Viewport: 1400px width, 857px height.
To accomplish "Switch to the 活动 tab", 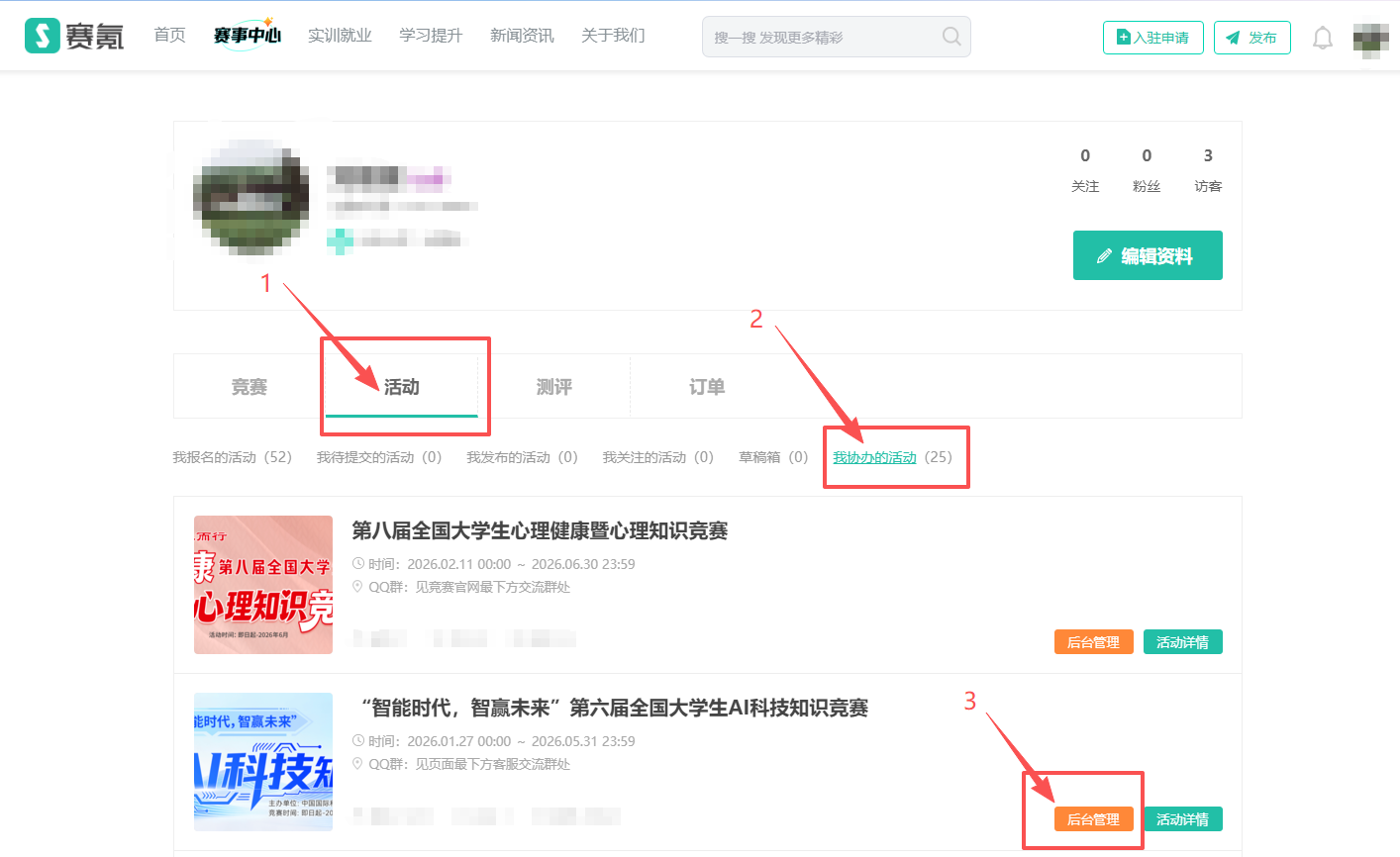I will tap(401, 387).
